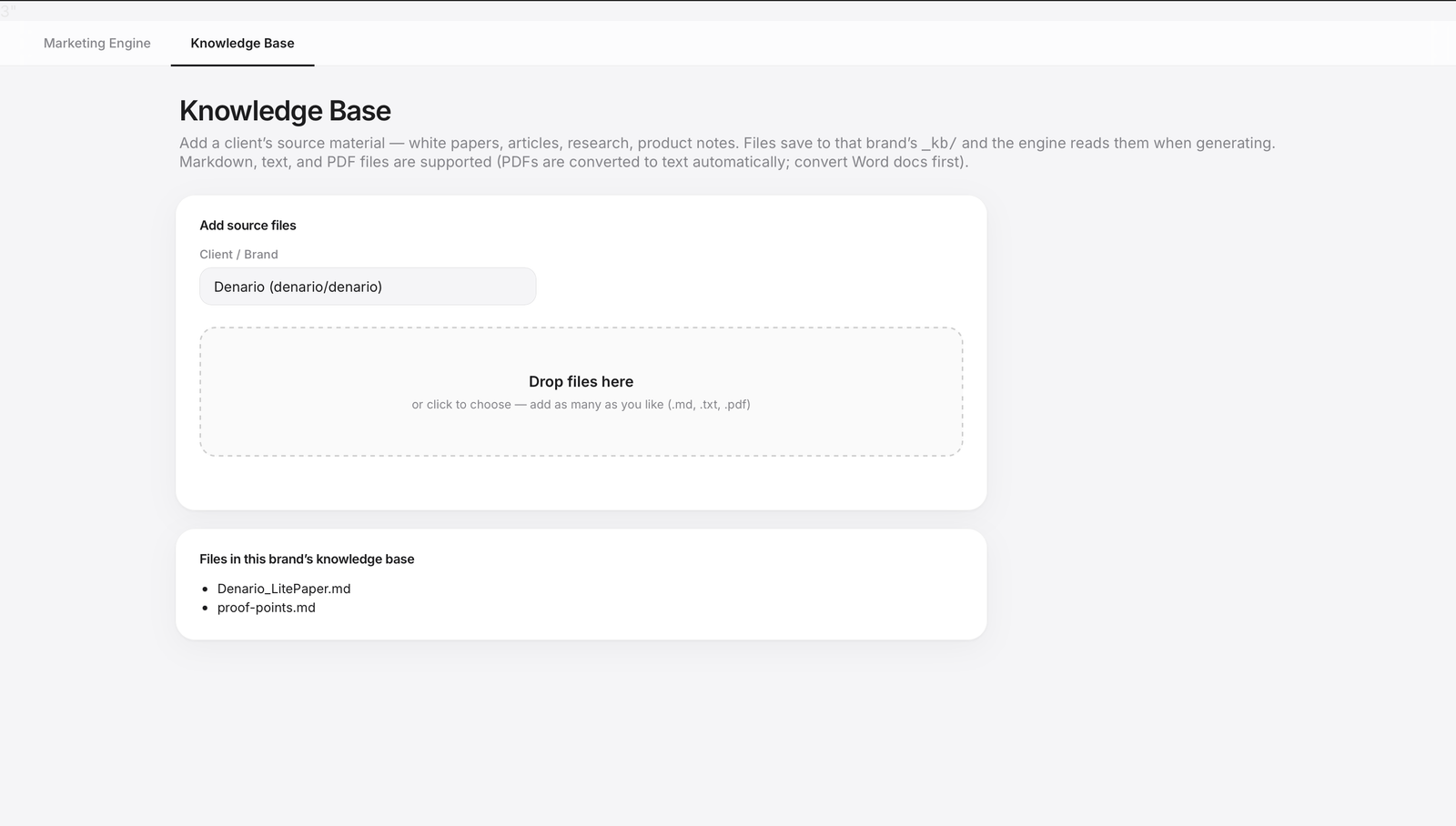Click the 'Denario (denario/denario)' selected value
The image size is (1456, 826).
coord(298,287)
